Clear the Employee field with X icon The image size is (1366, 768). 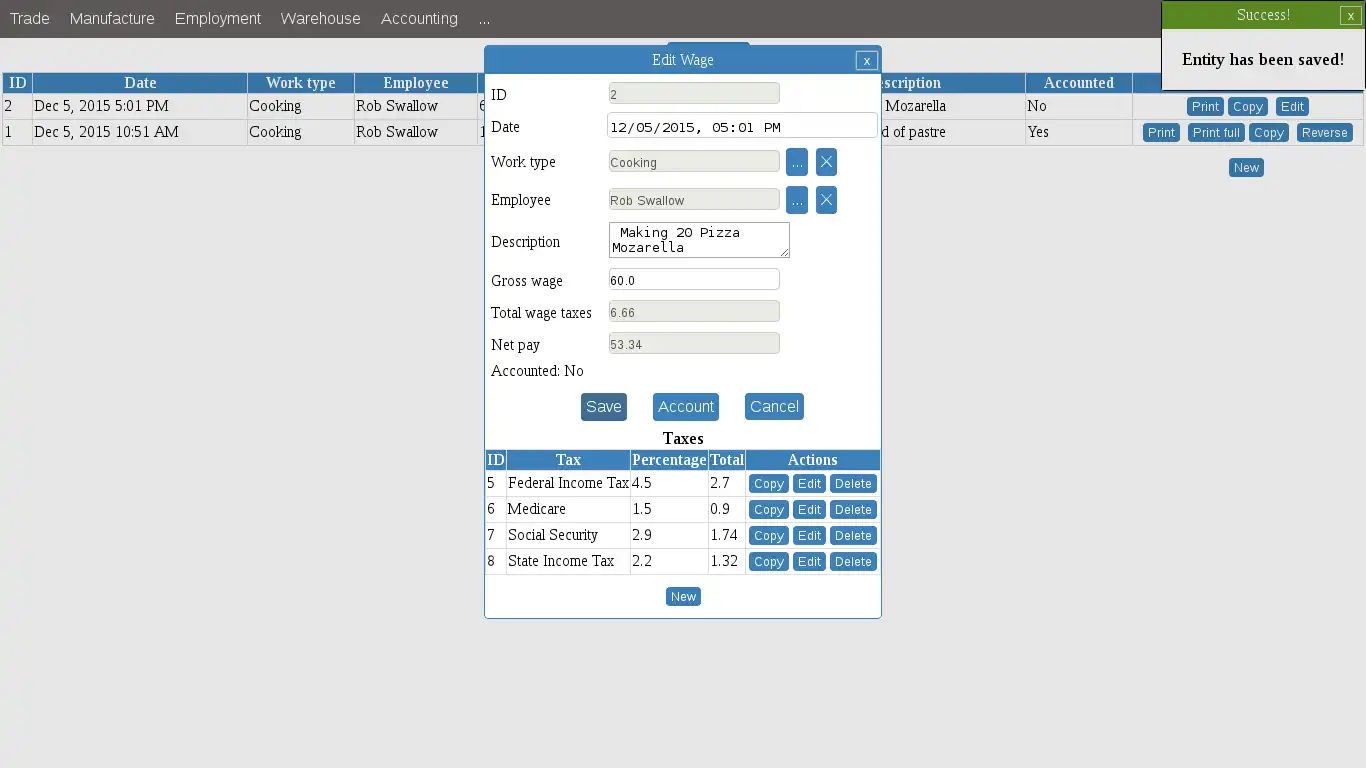point(826,200)
